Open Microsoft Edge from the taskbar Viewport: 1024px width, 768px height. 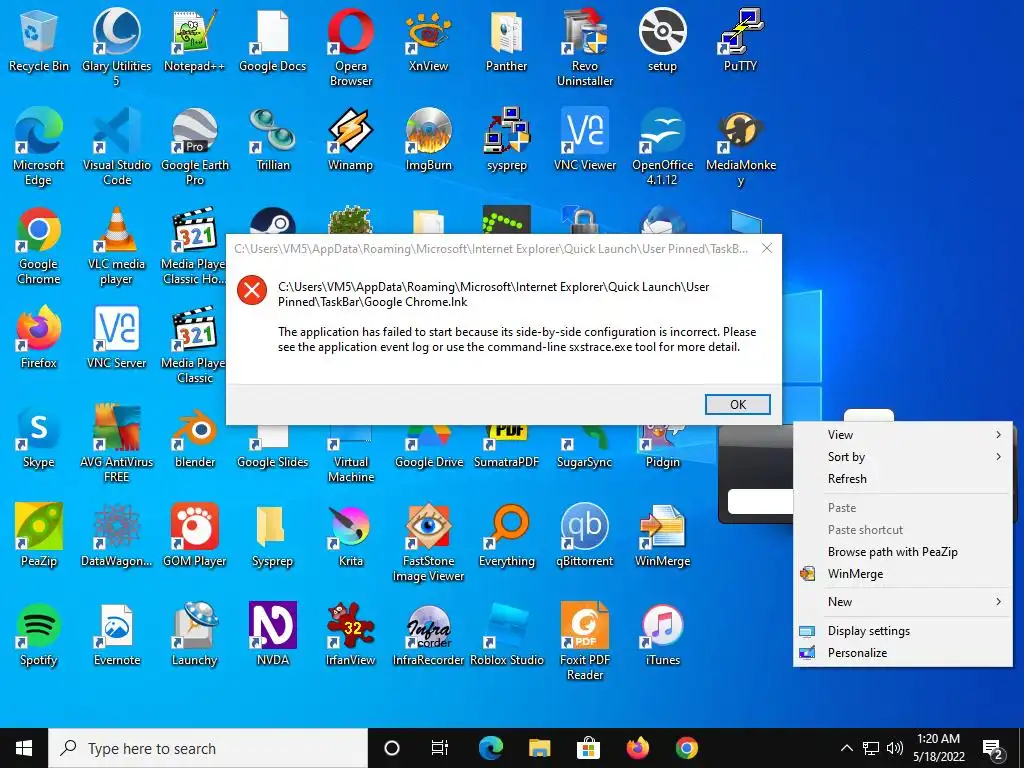point(491,748)
